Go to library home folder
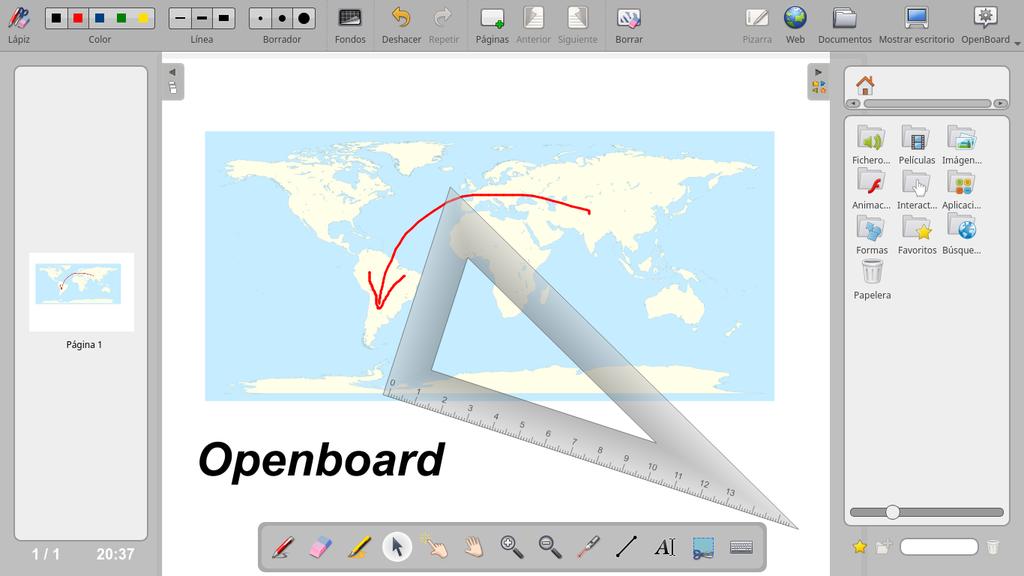 865,85
